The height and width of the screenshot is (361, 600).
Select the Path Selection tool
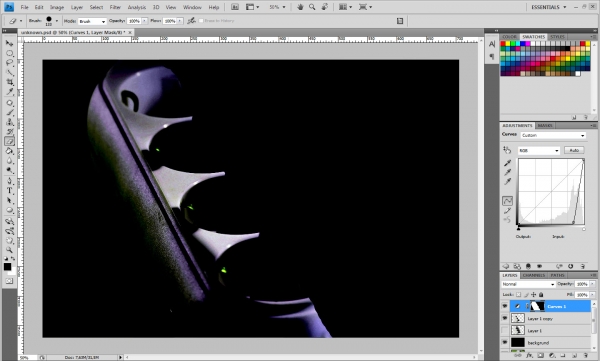pos(10,200)
